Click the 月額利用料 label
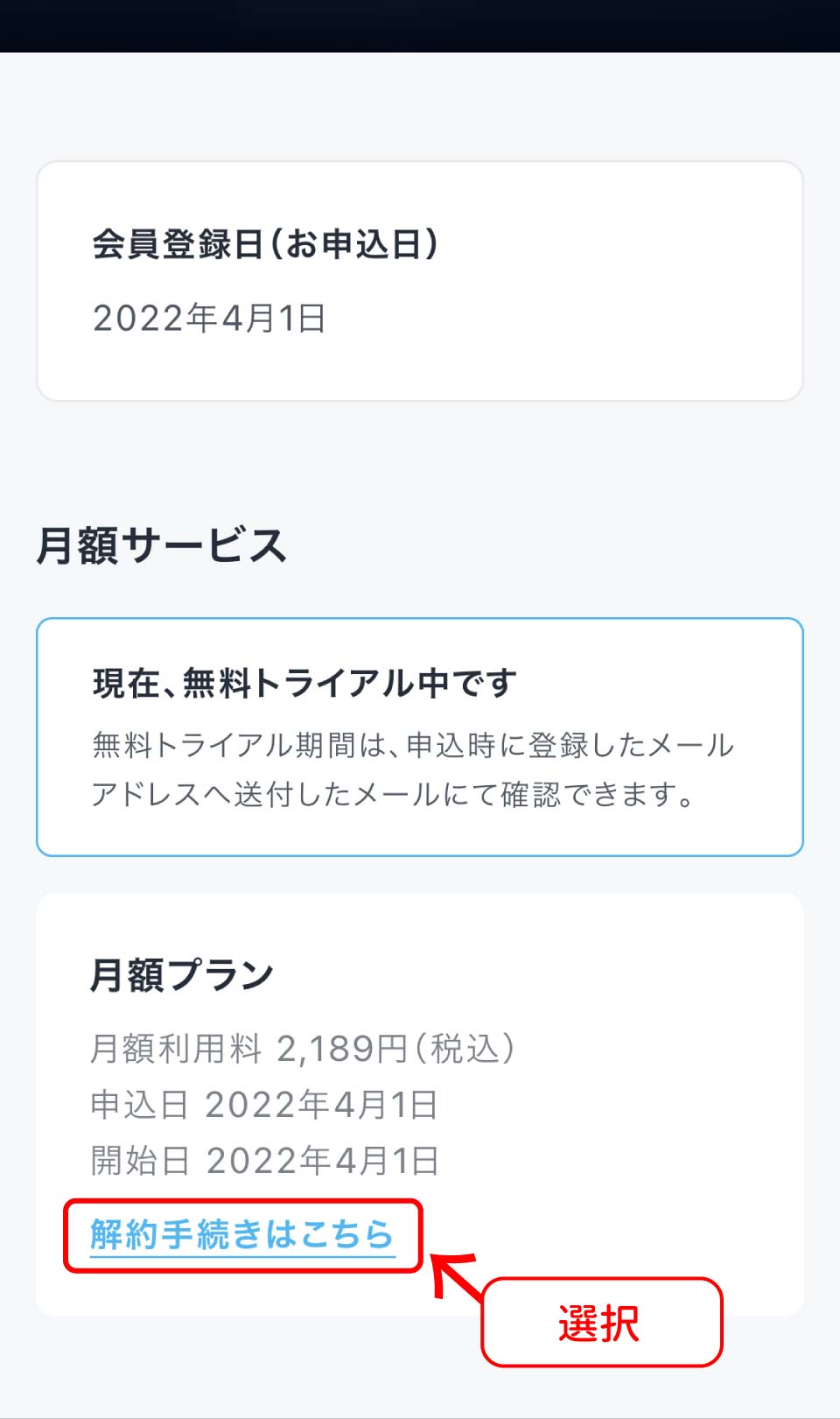Screen dimensions: 840x1419 (176, 1048)
